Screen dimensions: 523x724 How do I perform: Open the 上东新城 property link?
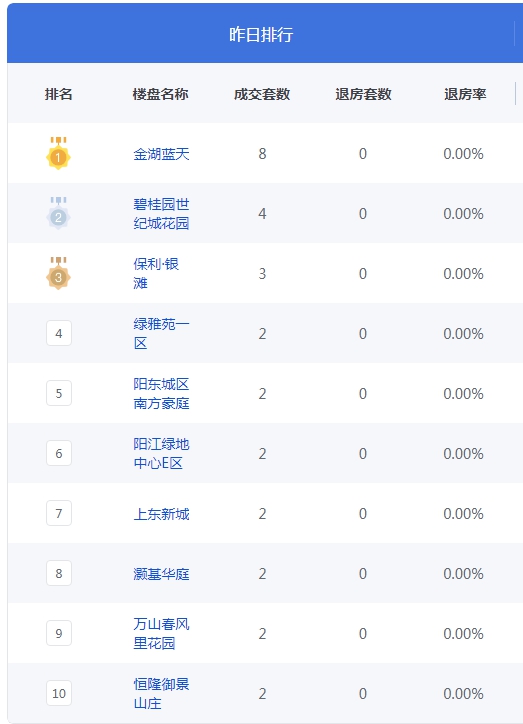[x=161, y=514]
